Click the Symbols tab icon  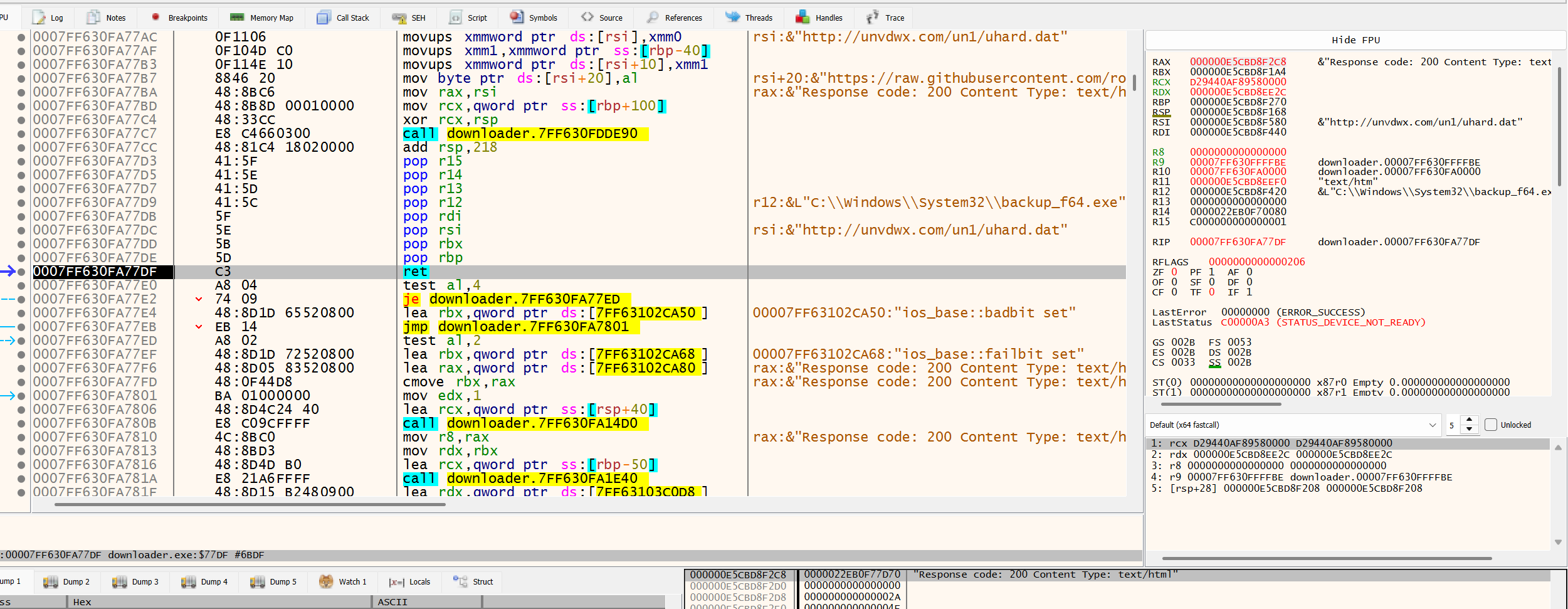coord(517,17)
